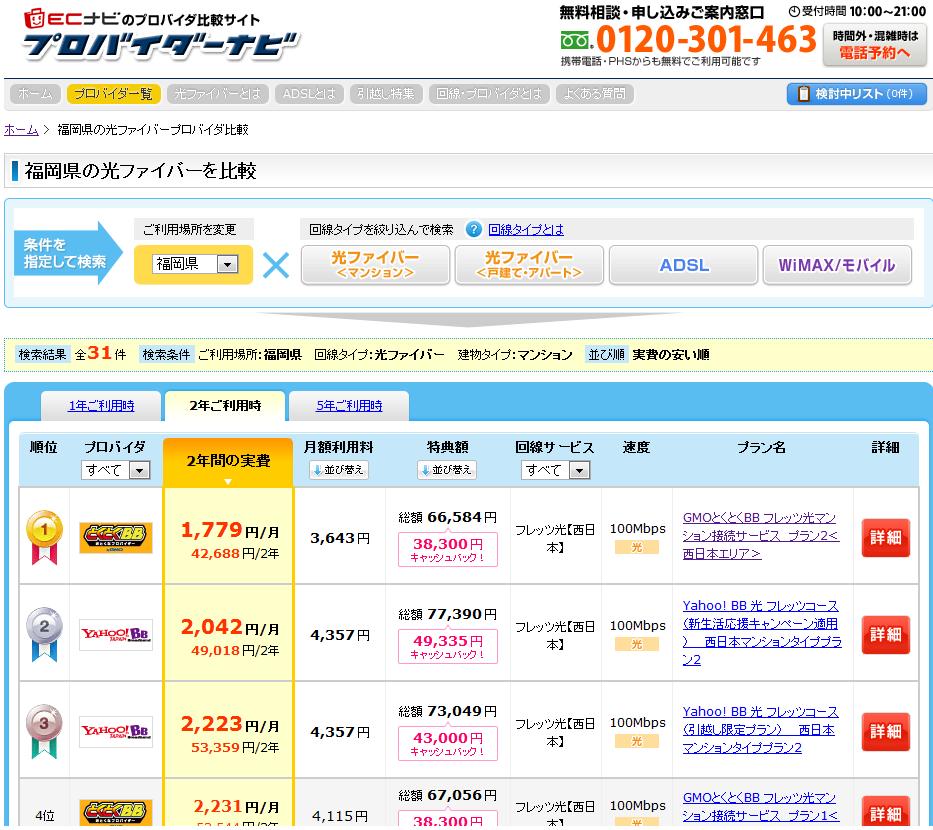The height and width of the screenshot is (830, 933).
Task: Click the blue question mark help icon
Action: (474, 229)
